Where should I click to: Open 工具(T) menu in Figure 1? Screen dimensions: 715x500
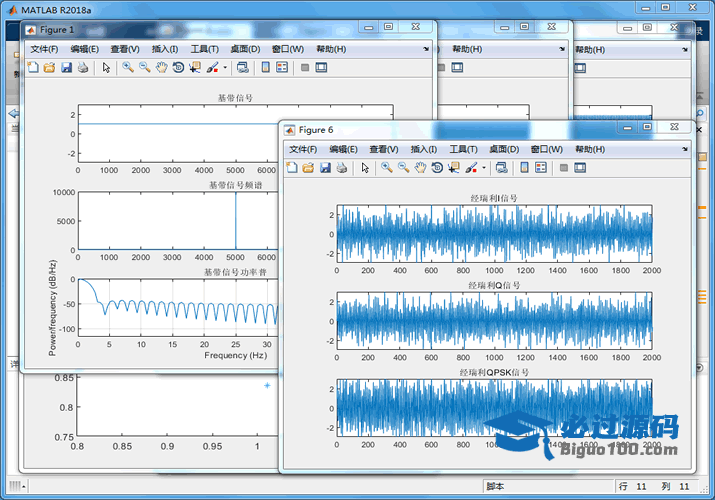coord(205,49)
